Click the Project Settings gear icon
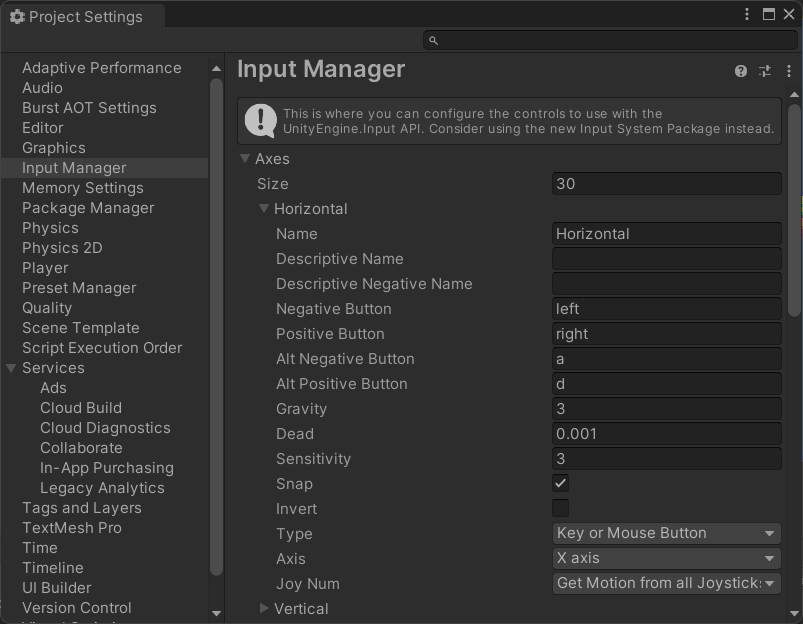 click(x=16, y=17)
